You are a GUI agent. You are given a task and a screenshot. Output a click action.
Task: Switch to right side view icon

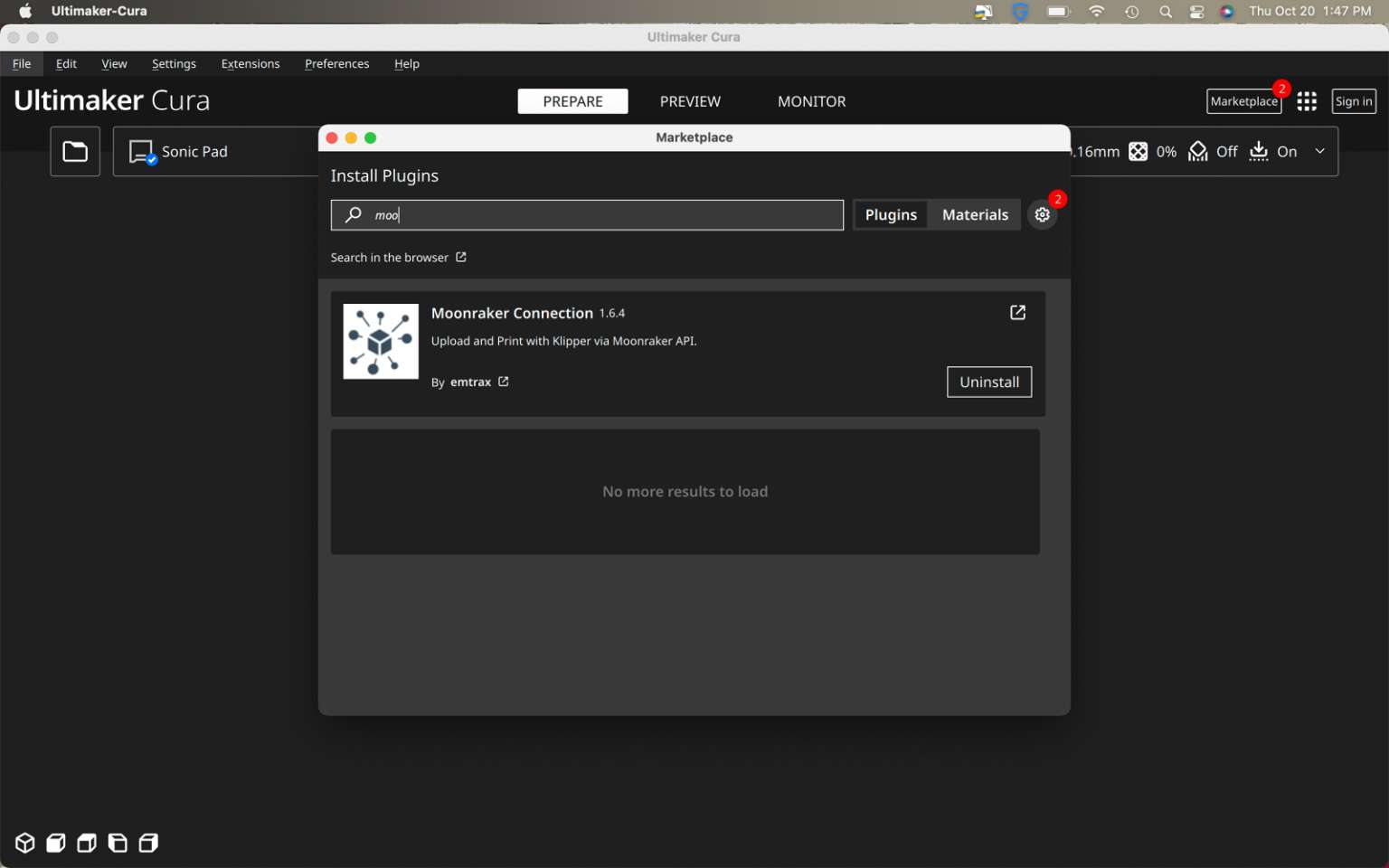click(148, 843)
